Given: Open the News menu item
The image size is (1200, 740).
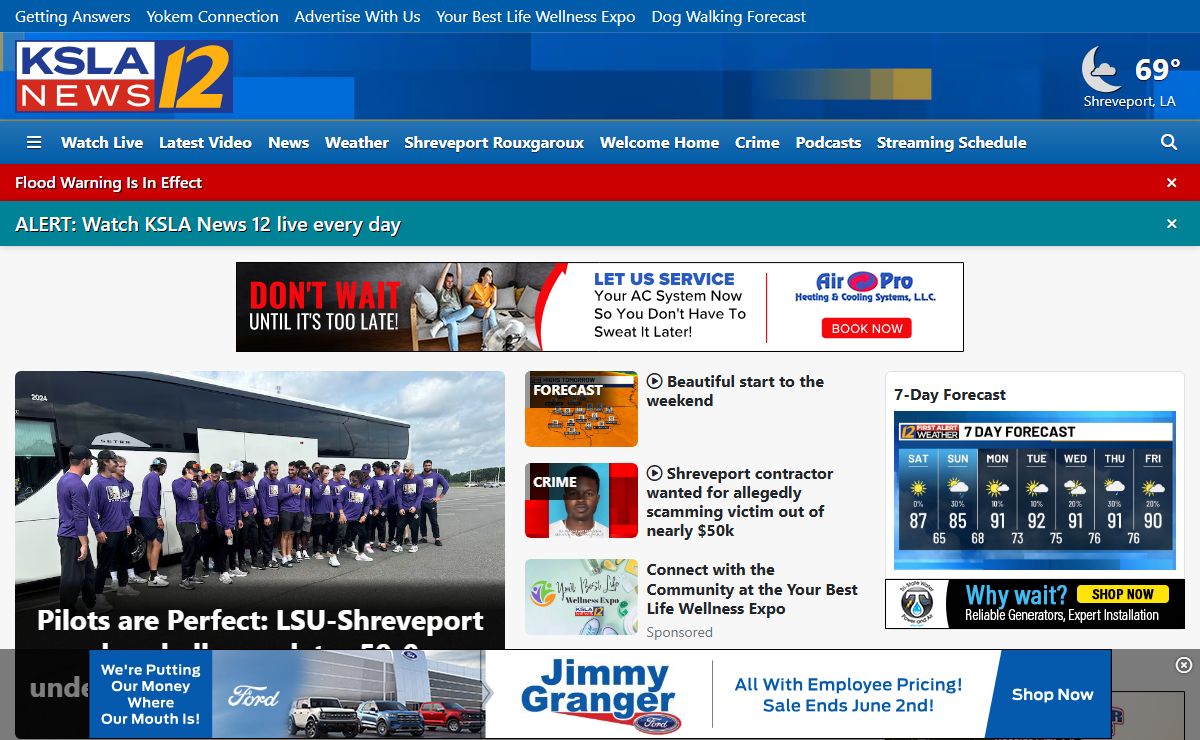Looking at the screenshot, I should (x=288, y=142).
